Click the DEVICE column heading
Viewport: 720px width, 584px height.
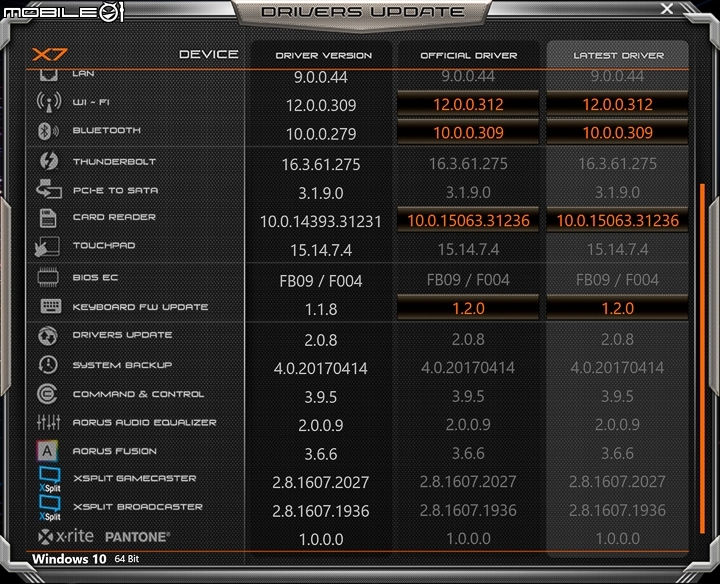[208, 54]
